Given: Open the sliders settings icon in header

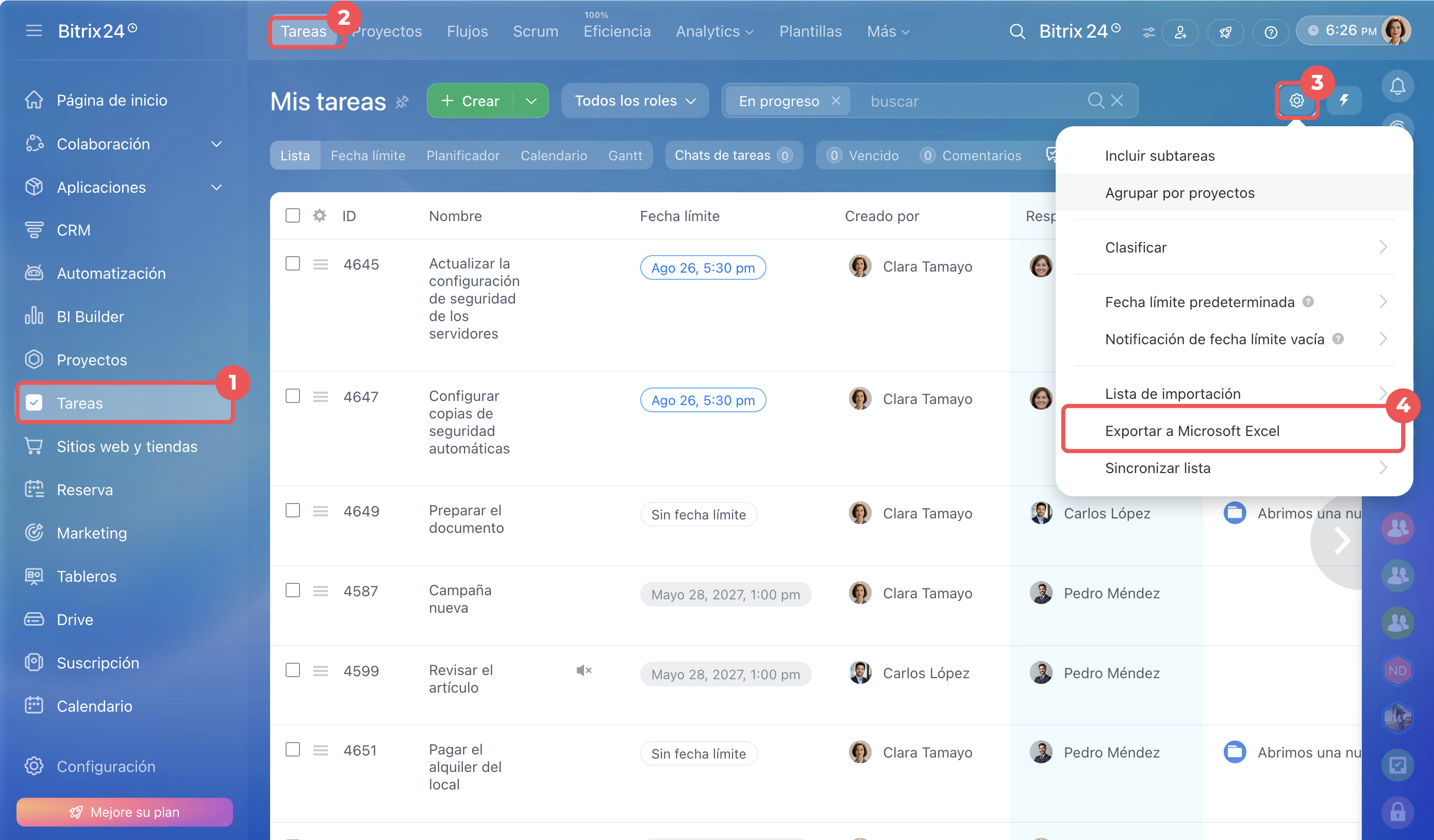Looking at the screenshot, I should click(1148, 32).
